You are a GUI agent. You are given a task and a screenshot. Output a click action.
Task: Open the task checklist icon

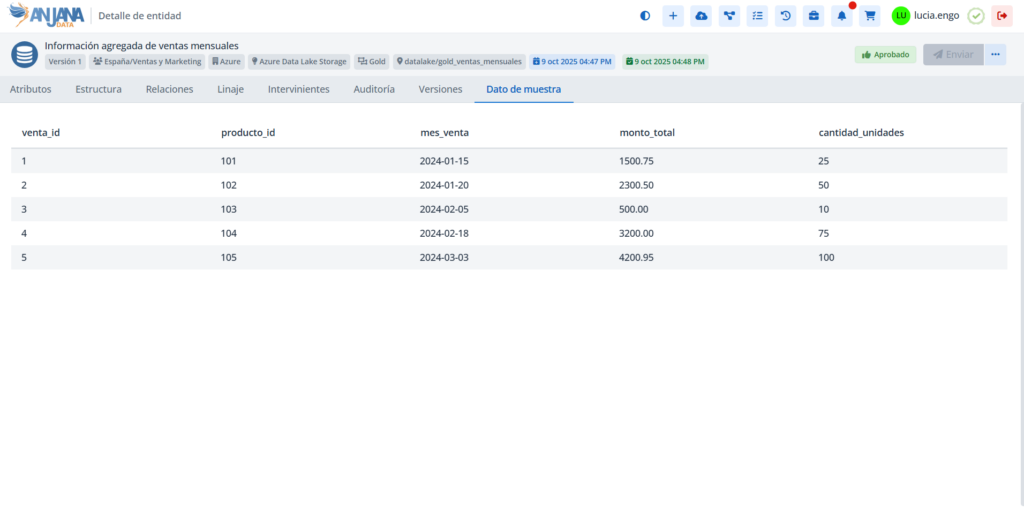coord(757,16)
